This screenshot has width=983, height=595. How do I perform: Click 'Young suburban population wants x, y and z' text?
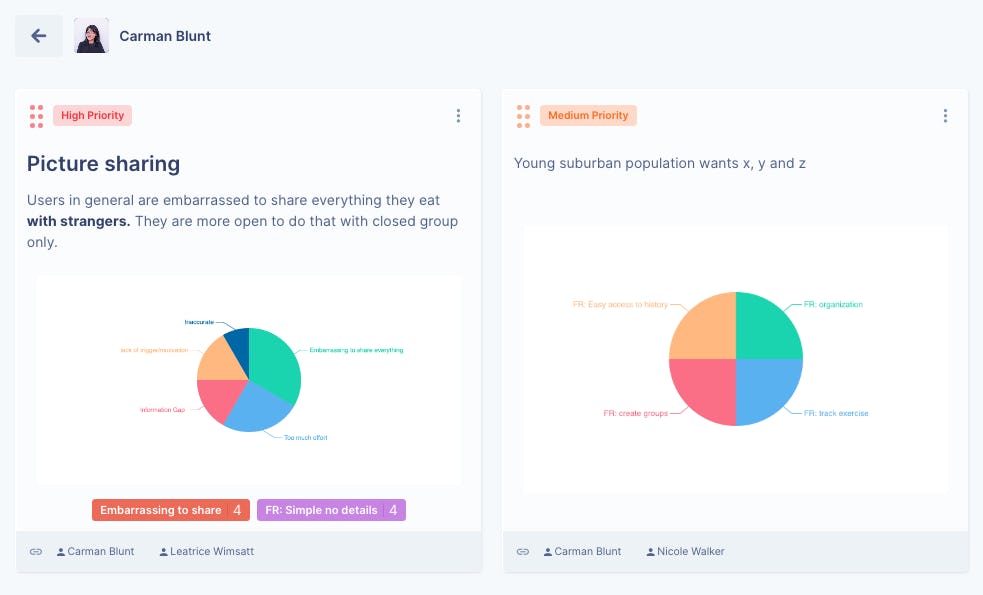[x=661, y=163]
